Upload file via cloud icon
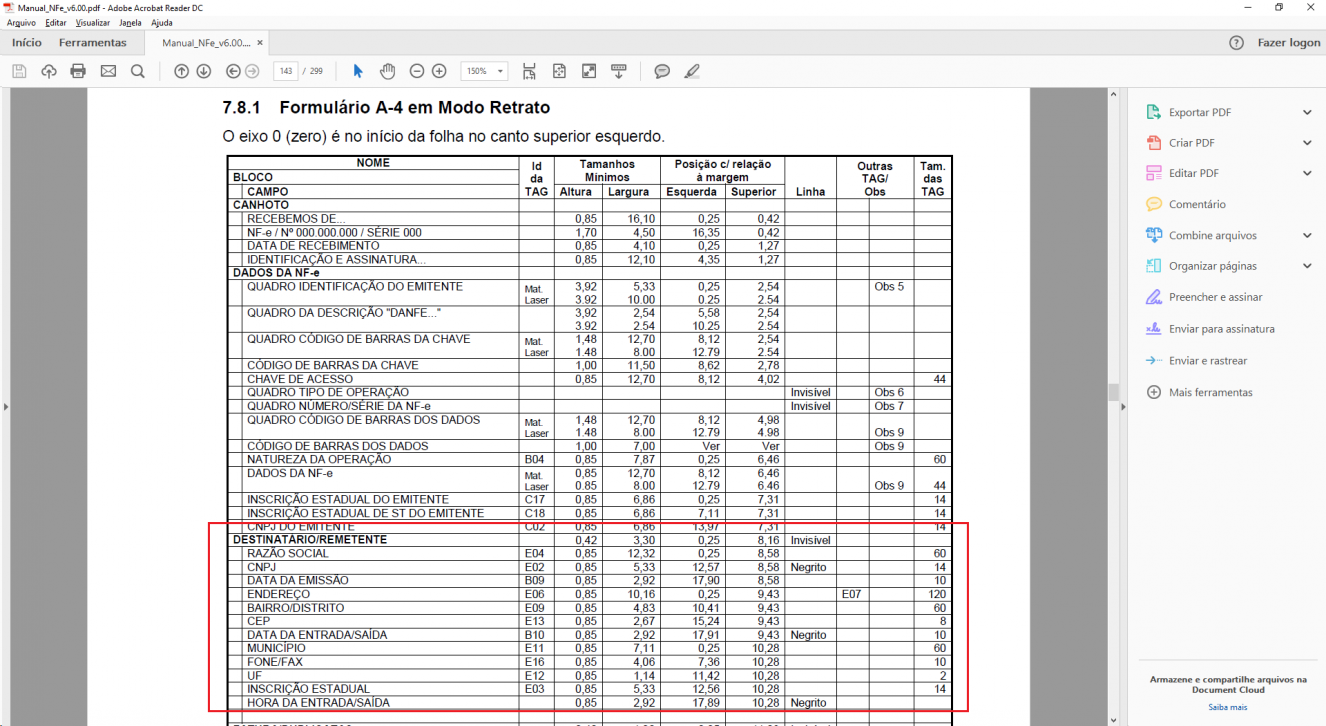Viewport: 1326px width, 726px height. pos(48,71)
